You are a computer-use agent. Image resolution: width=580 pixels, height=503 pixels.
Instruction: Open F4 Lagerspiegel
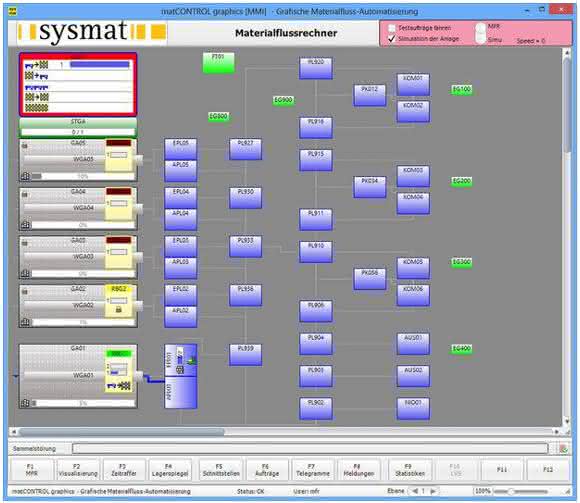169,470
